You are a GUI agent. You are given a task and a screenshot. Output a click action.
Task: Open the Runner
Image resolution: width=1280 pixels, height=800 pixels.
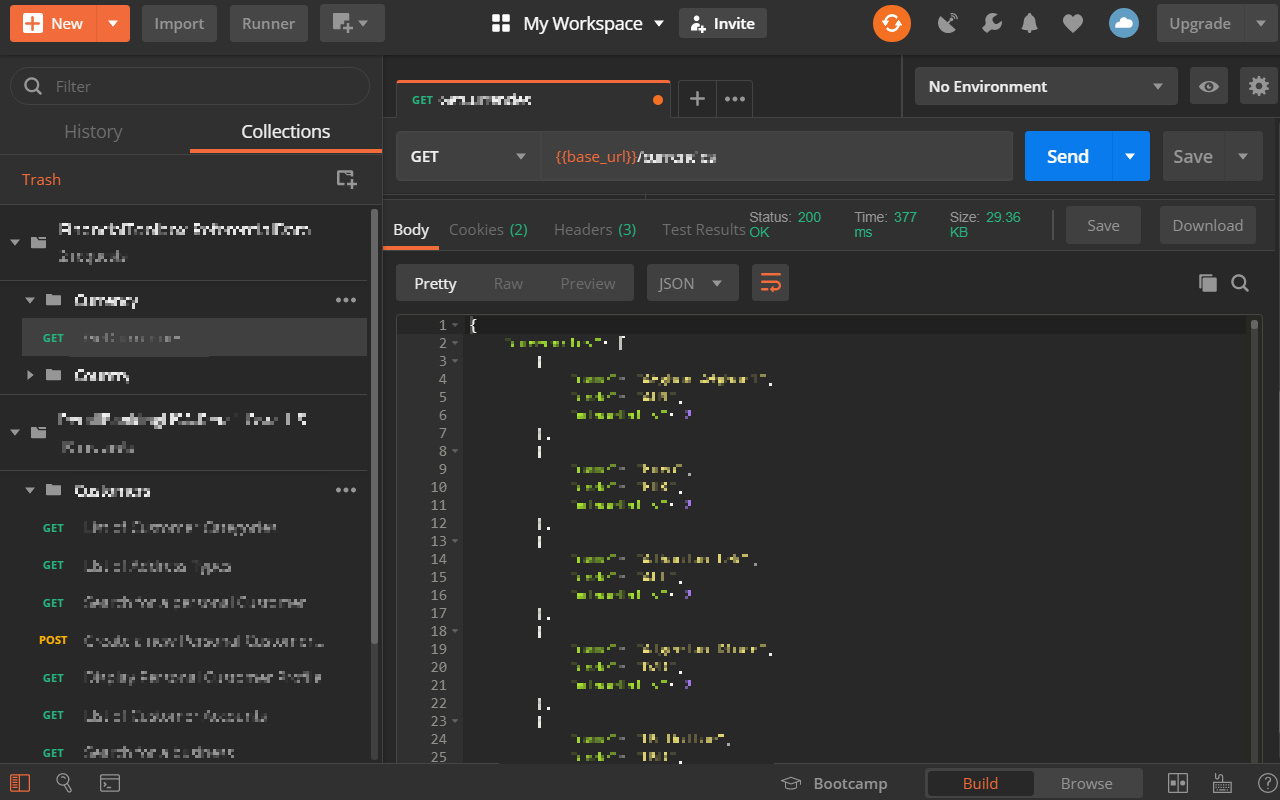pyautogui.click(x=268, y=23)
